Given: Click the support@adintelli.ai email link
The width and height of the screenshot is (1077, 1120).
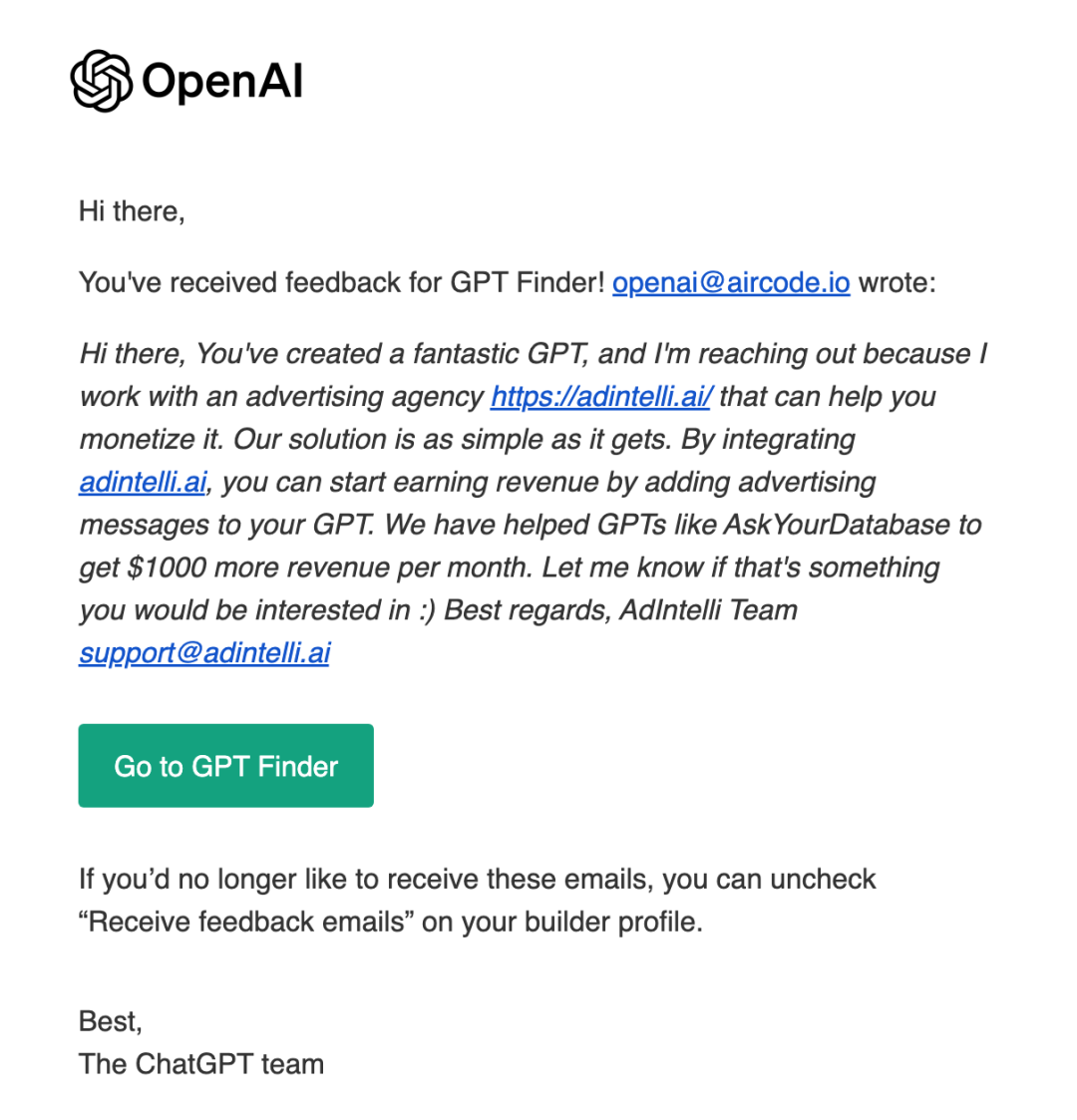Looking at the screenshot, I should pyautogui.click(x=205, y=653).
